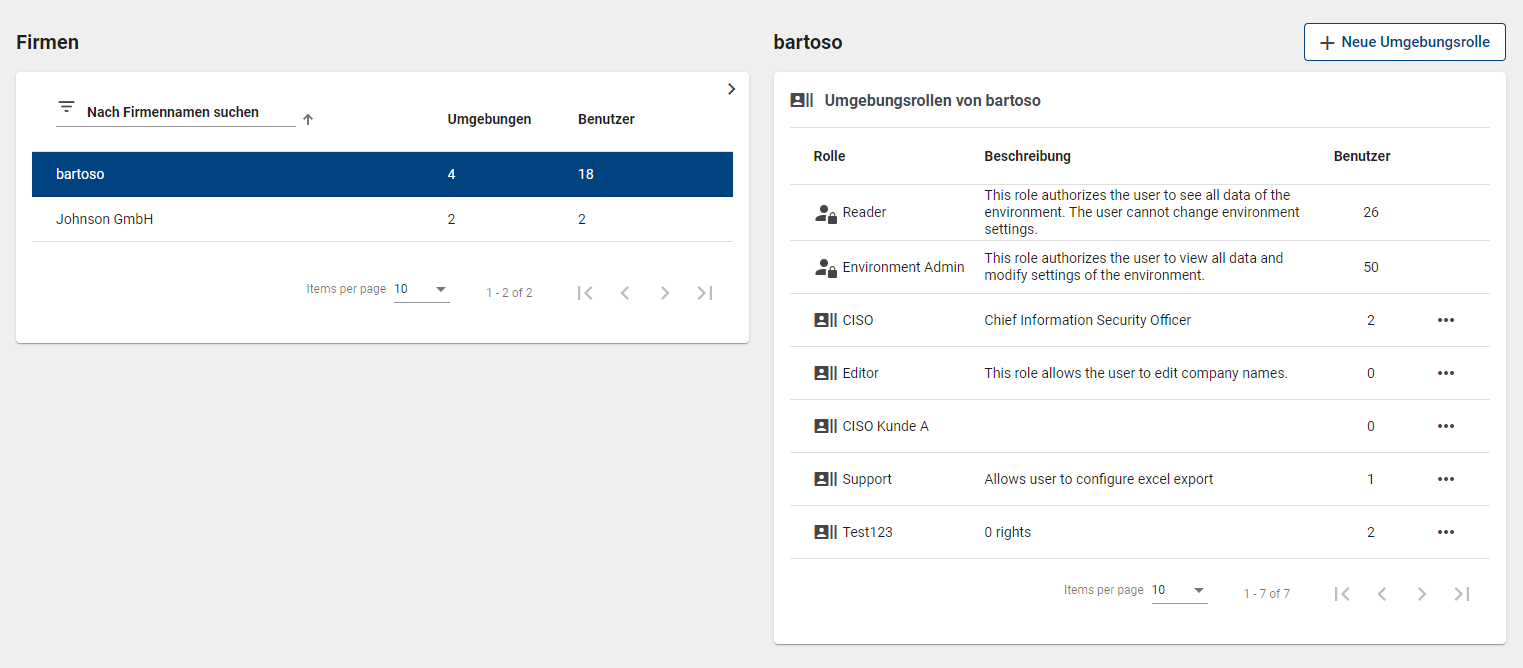Open items per page dropdown in roles table
1523x668 pixels.
click(x=1179, y=591)
